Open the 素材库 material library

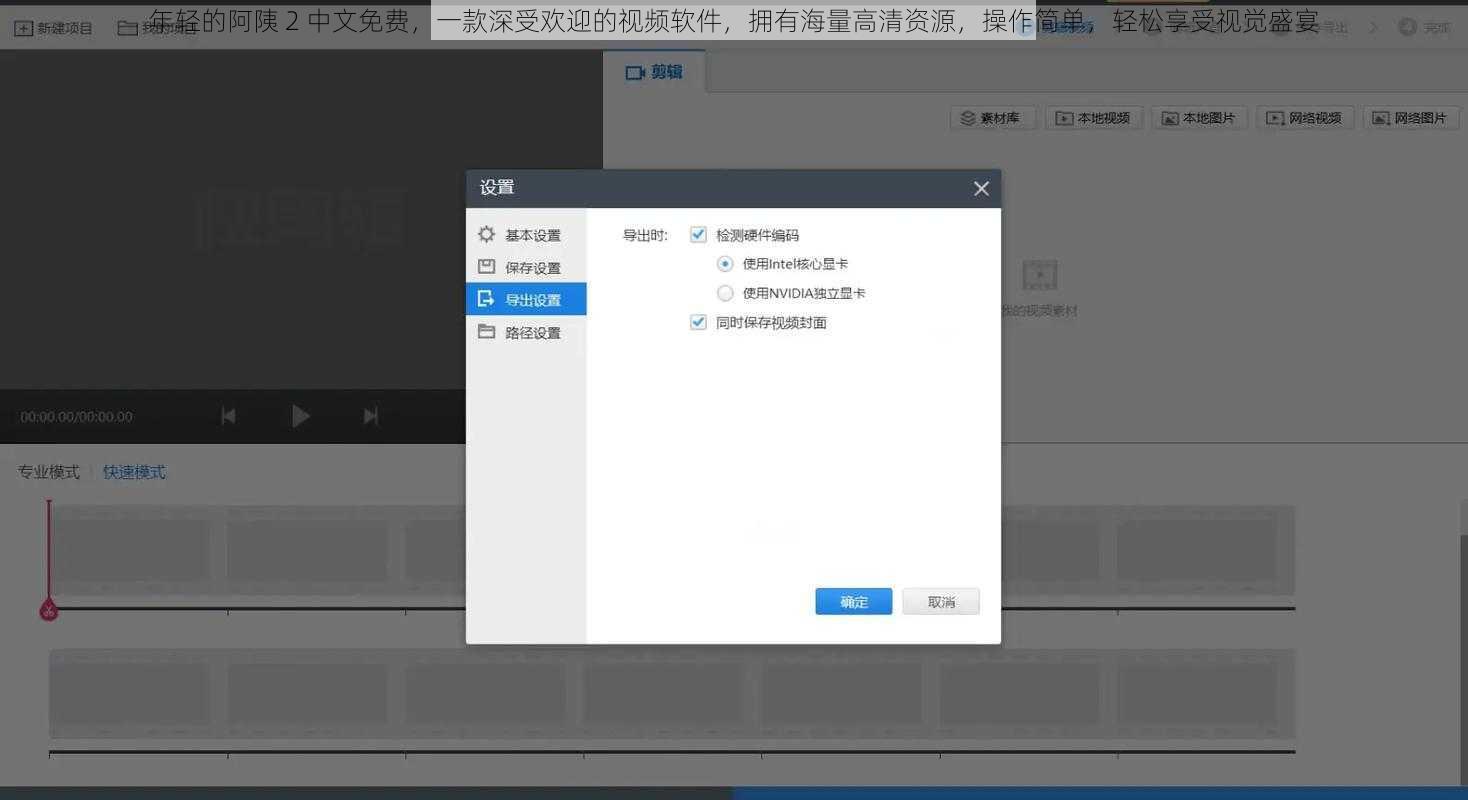tap(992, 118)
